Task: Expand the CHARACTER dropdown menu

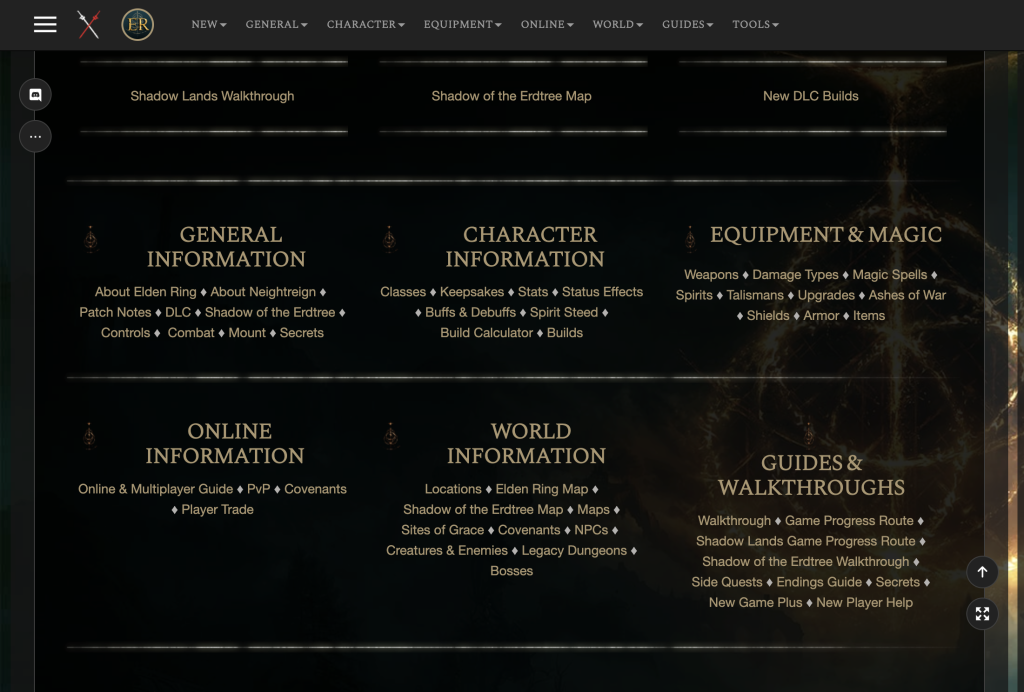Action: tap(365, 25)
